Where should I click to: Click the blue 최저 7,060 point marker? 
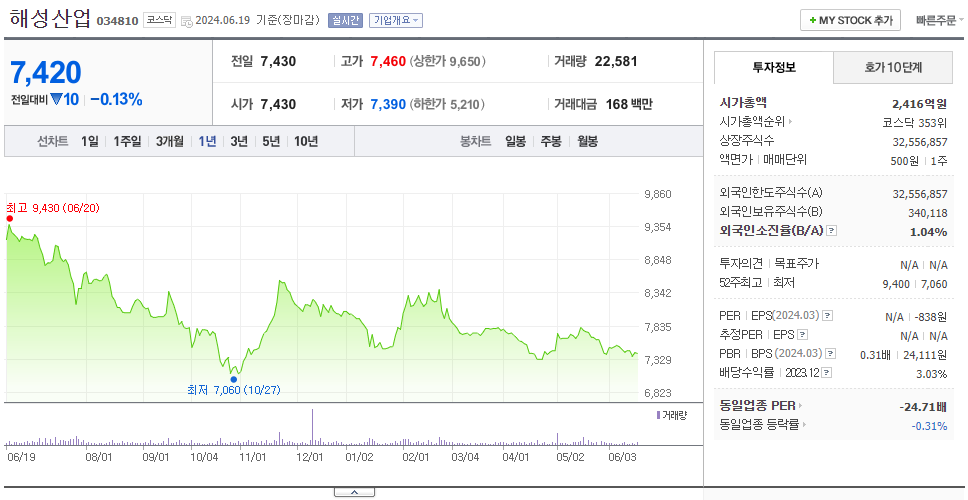pos(233,379)
